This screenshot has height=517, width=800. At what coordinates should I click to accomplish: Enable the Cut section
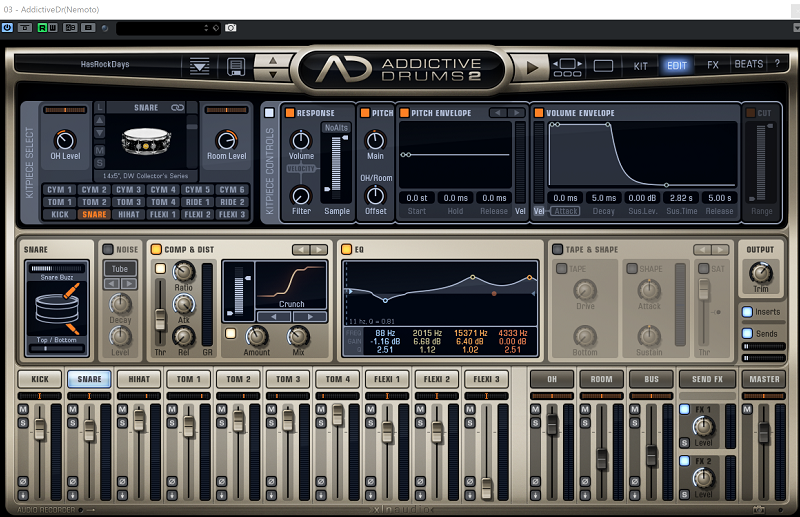(751, 113)
